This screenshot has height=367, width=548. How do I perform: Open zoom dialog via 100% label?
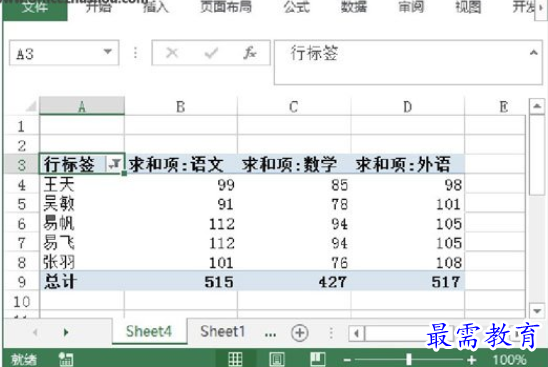click(x=509, y=360)
